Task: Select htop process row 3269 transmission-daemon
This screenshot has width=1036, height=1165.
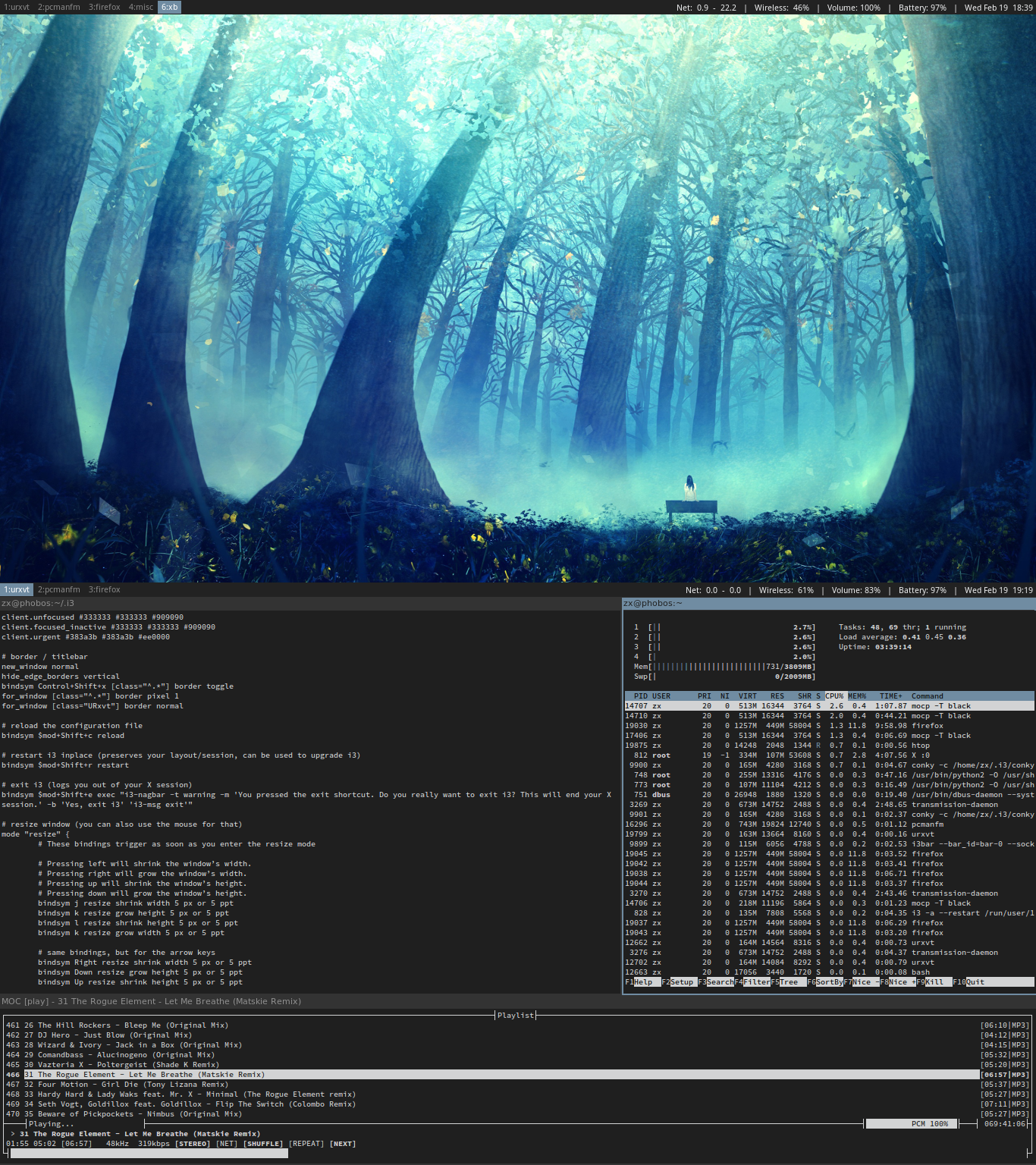Action: [830, 804]
